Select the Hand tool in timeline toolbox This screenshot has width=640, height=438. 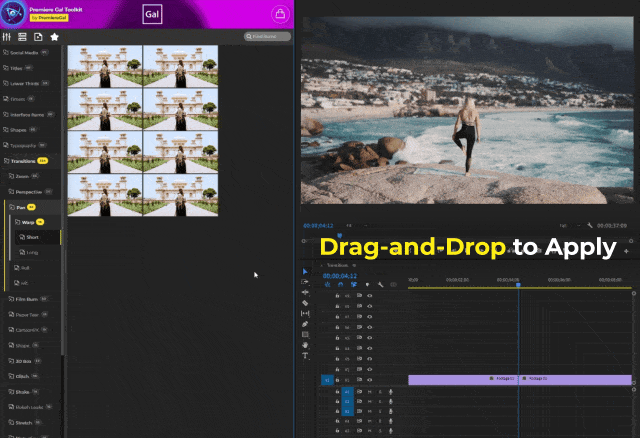305,345
